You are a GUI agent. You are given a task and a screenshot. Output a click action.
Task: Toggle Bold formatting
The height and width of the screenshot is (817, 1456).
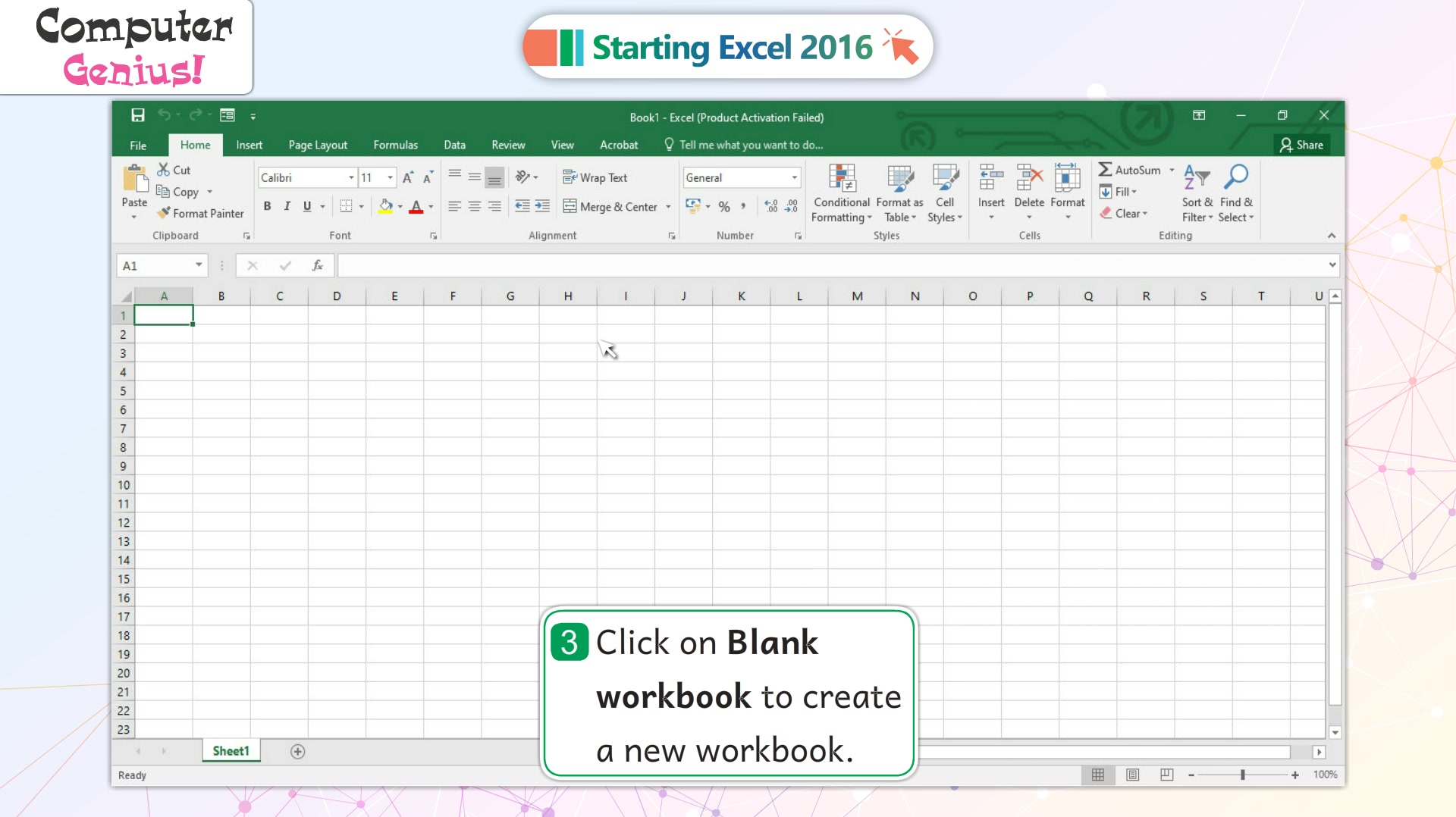point(267,206)
